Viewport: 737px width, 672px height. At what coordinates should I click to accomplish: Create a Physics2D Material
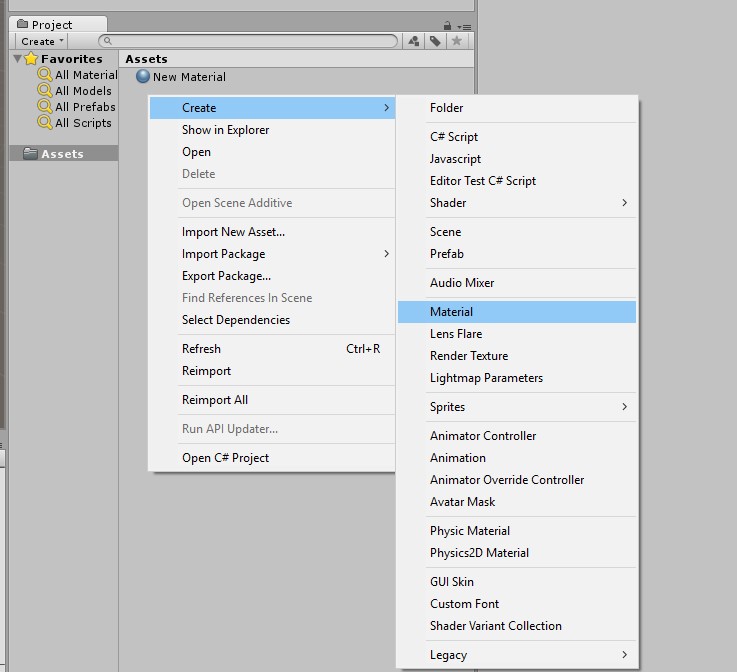pyautogui.click(x=517, y=553)
